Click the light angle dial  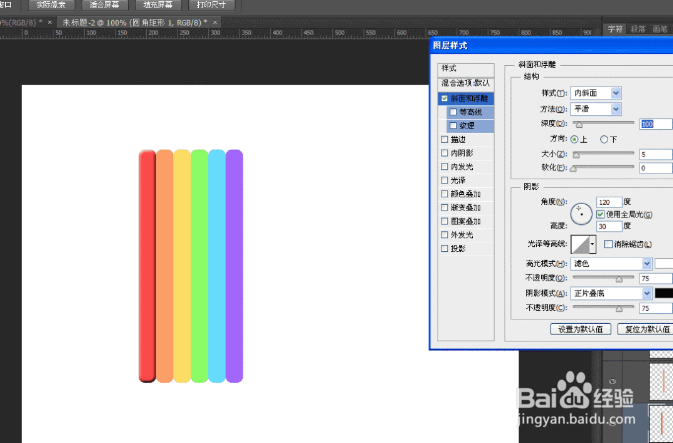pyautogui.click(x=581, y=214)
